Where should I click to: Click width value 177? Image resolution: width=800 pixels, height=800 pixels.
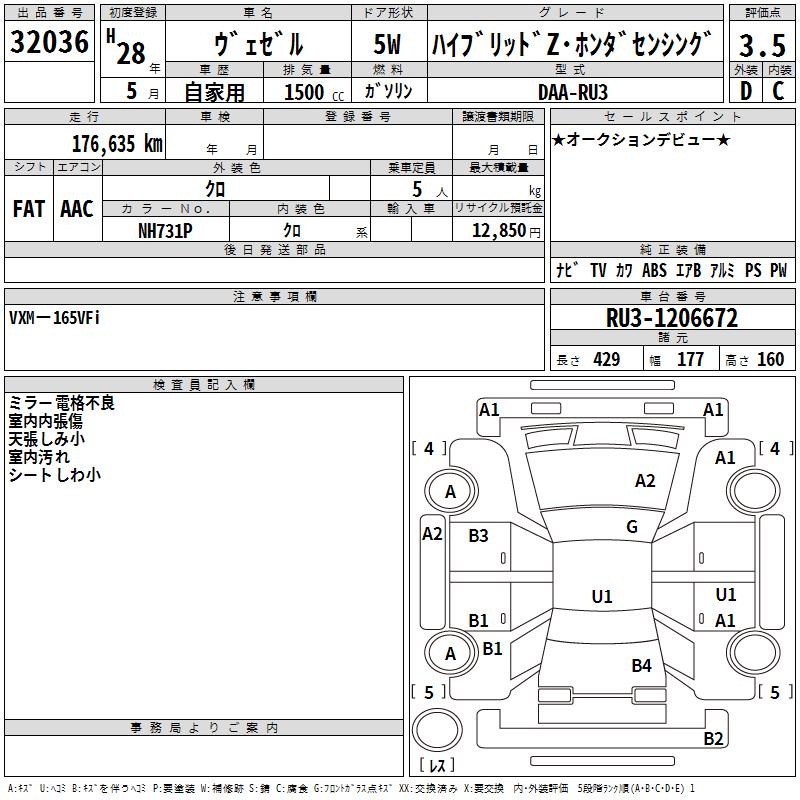pyautogui.click(x=690, y=360)
